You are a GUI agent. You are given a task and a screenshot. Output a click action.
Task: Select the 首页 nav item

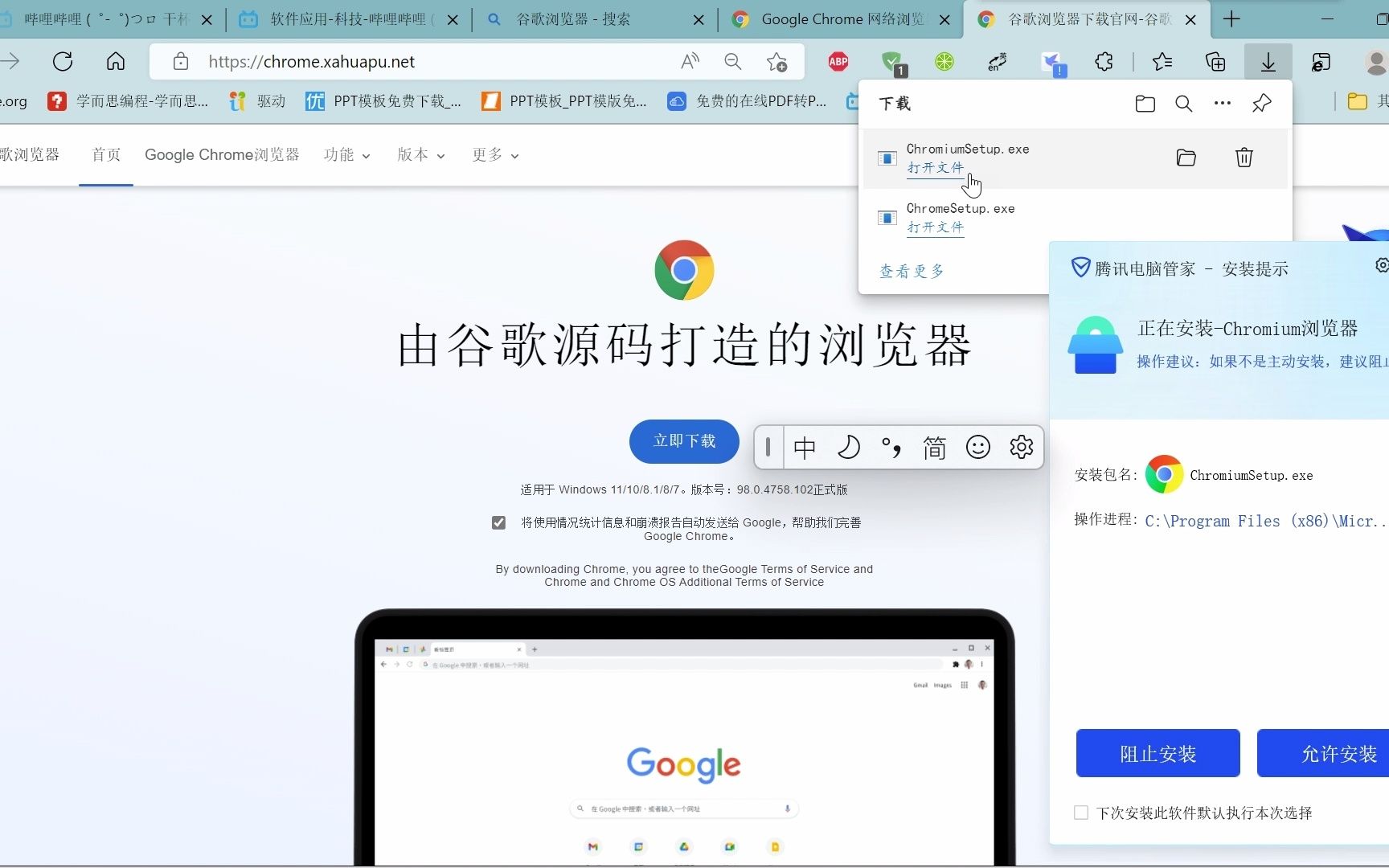106,155
